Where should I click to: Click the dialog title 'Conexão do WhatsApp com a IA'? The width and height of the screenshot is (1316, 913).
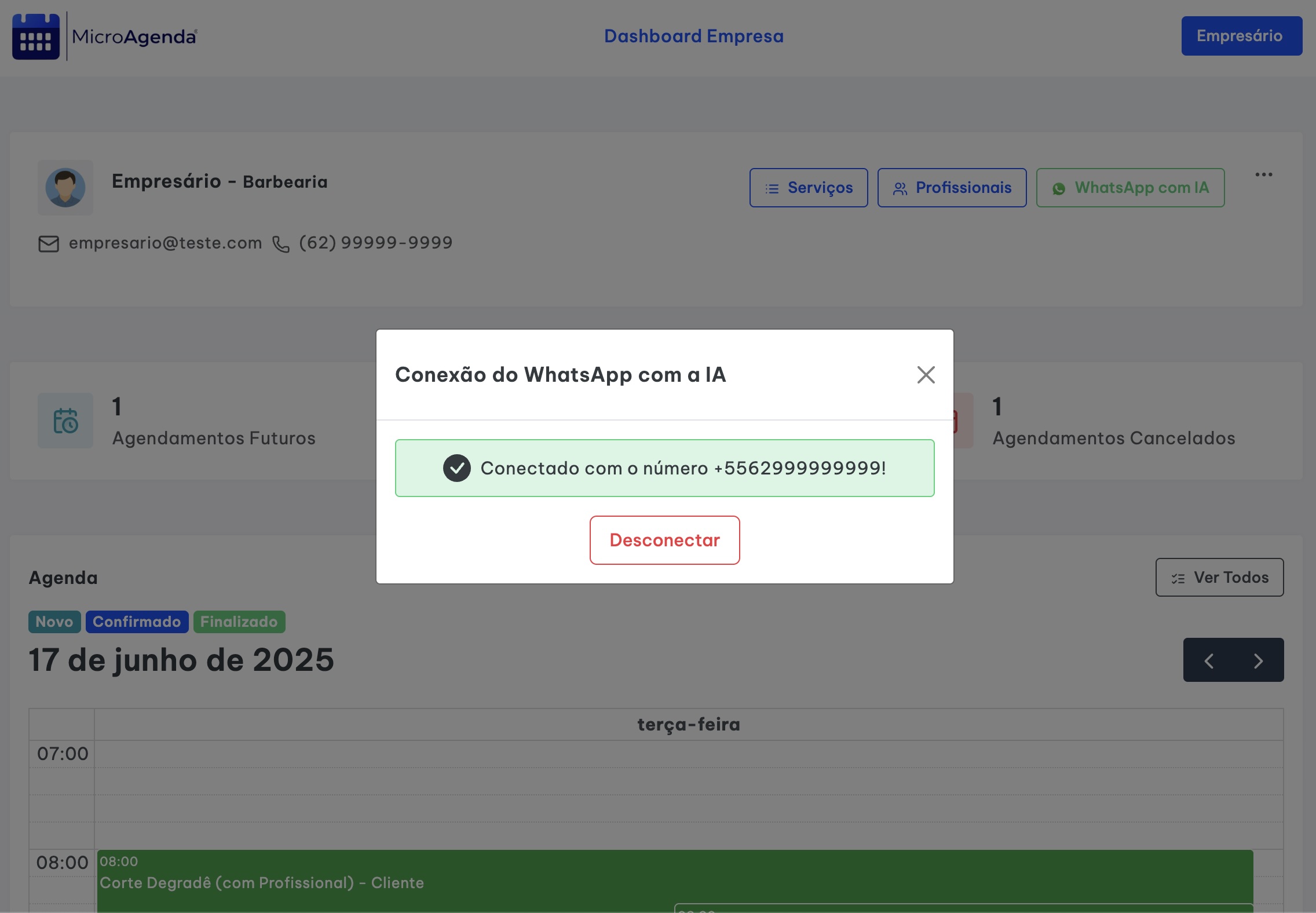(560, 375)
